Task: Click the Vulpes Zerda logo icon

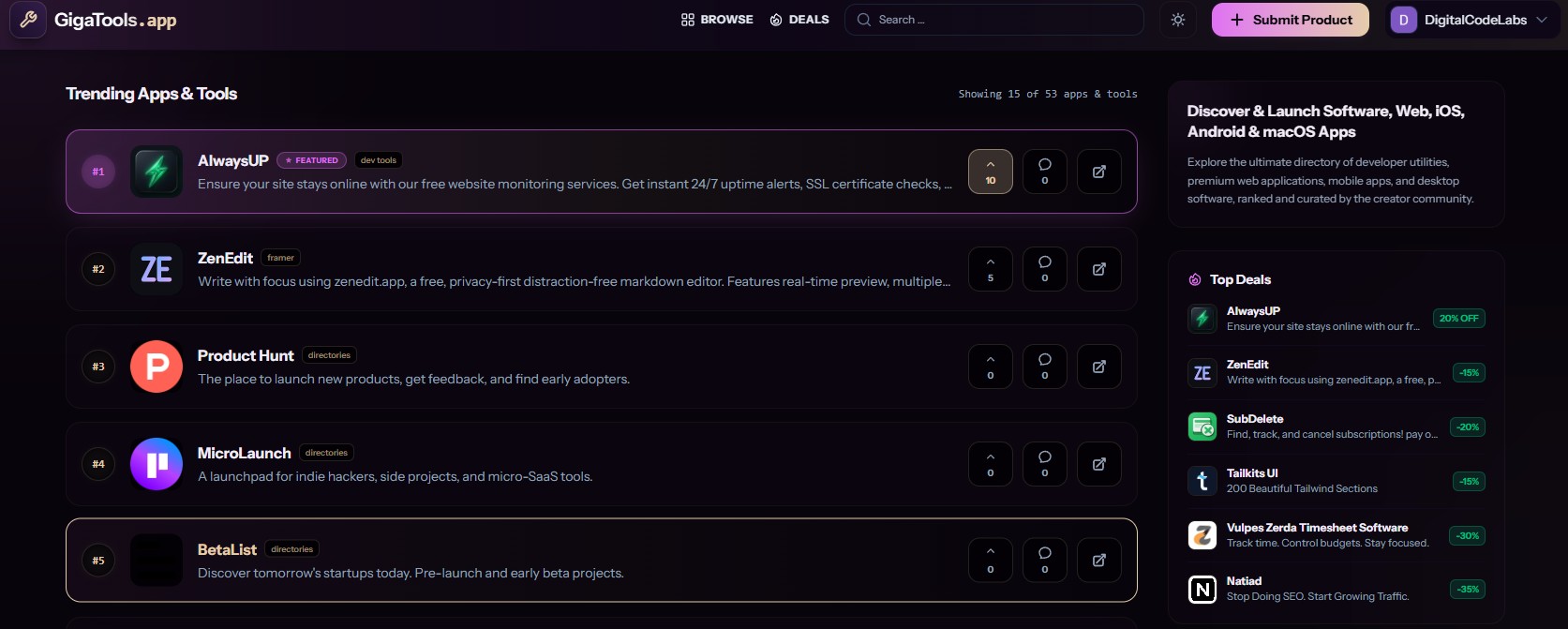Action: click(x=1202, y=535)
